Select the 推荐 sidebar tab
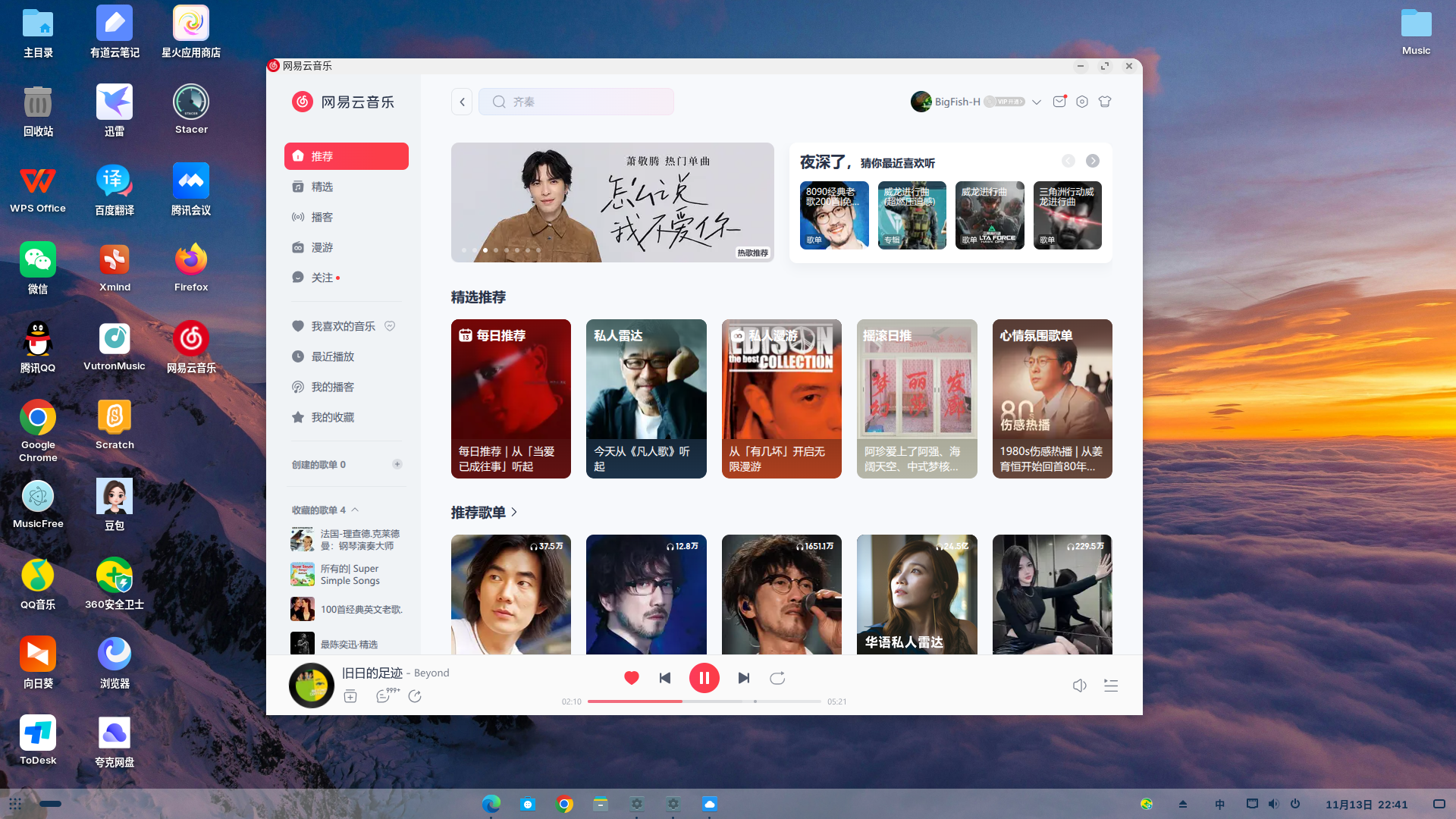 pos(347,156)
